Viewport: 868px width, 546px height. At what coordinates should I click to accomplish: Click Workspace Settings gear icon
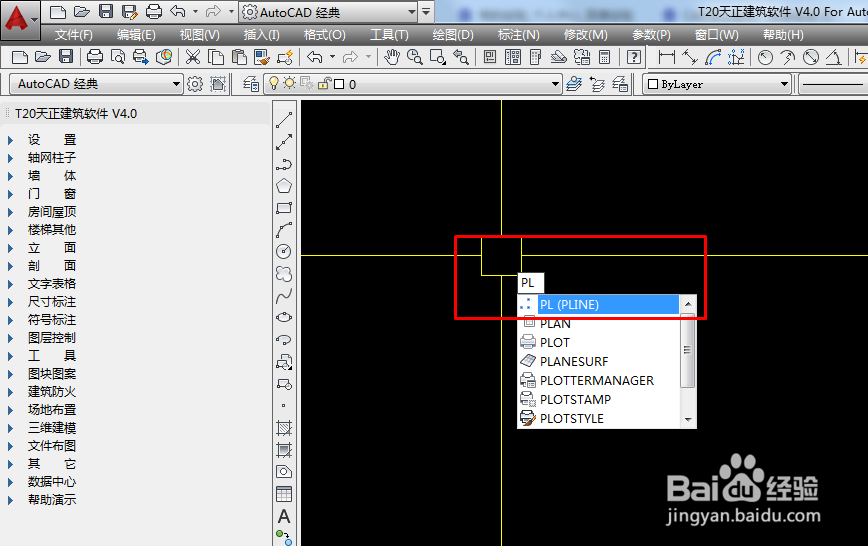(195, 84)
